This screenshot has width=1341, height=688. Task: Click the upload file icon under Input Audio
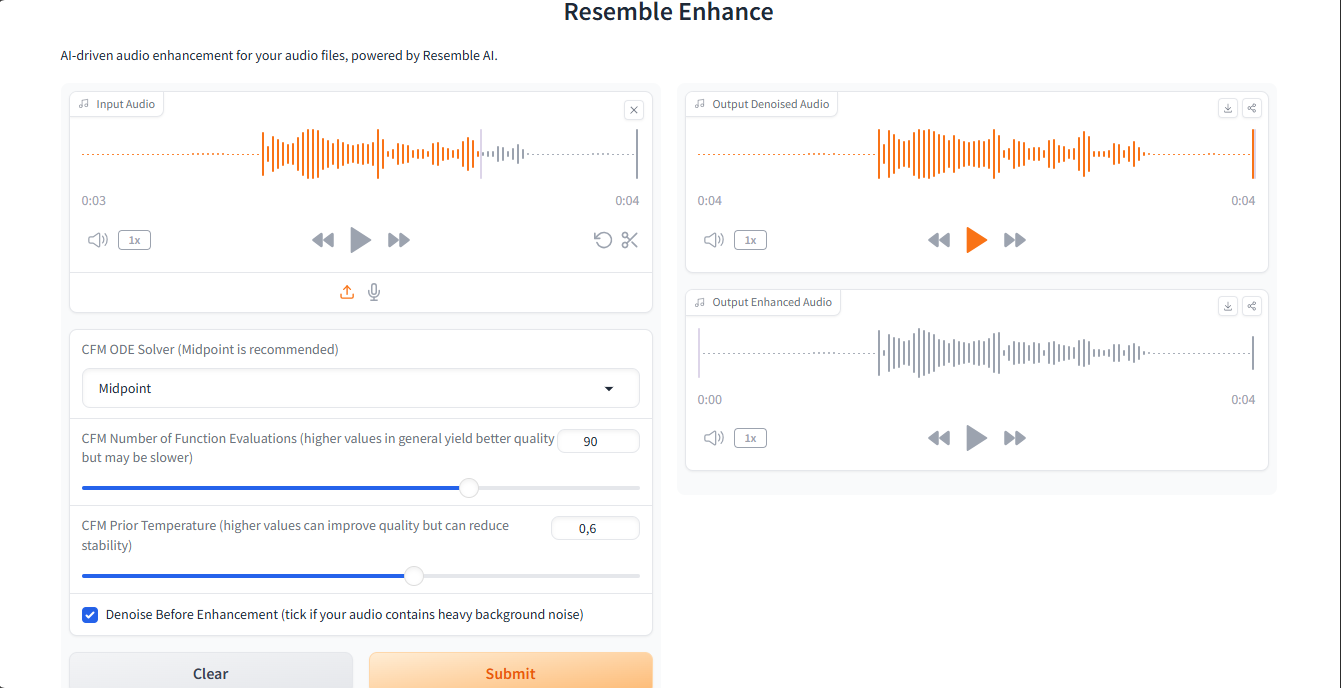pos(347,292)
